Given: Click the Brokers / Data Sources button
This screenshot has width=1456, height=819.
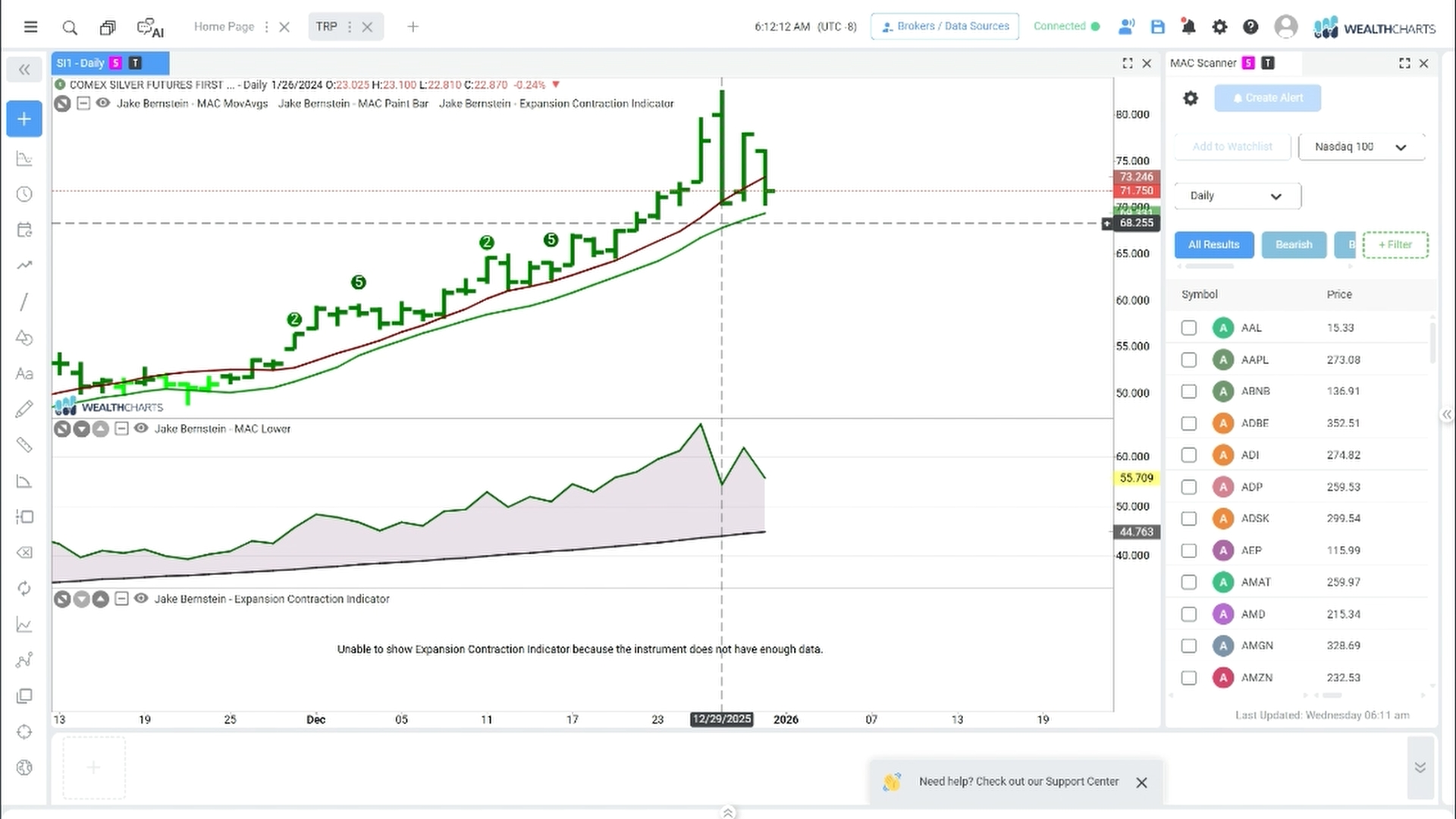Looking at the screenshot, I should pyautogui.click(x=944, y=27).
